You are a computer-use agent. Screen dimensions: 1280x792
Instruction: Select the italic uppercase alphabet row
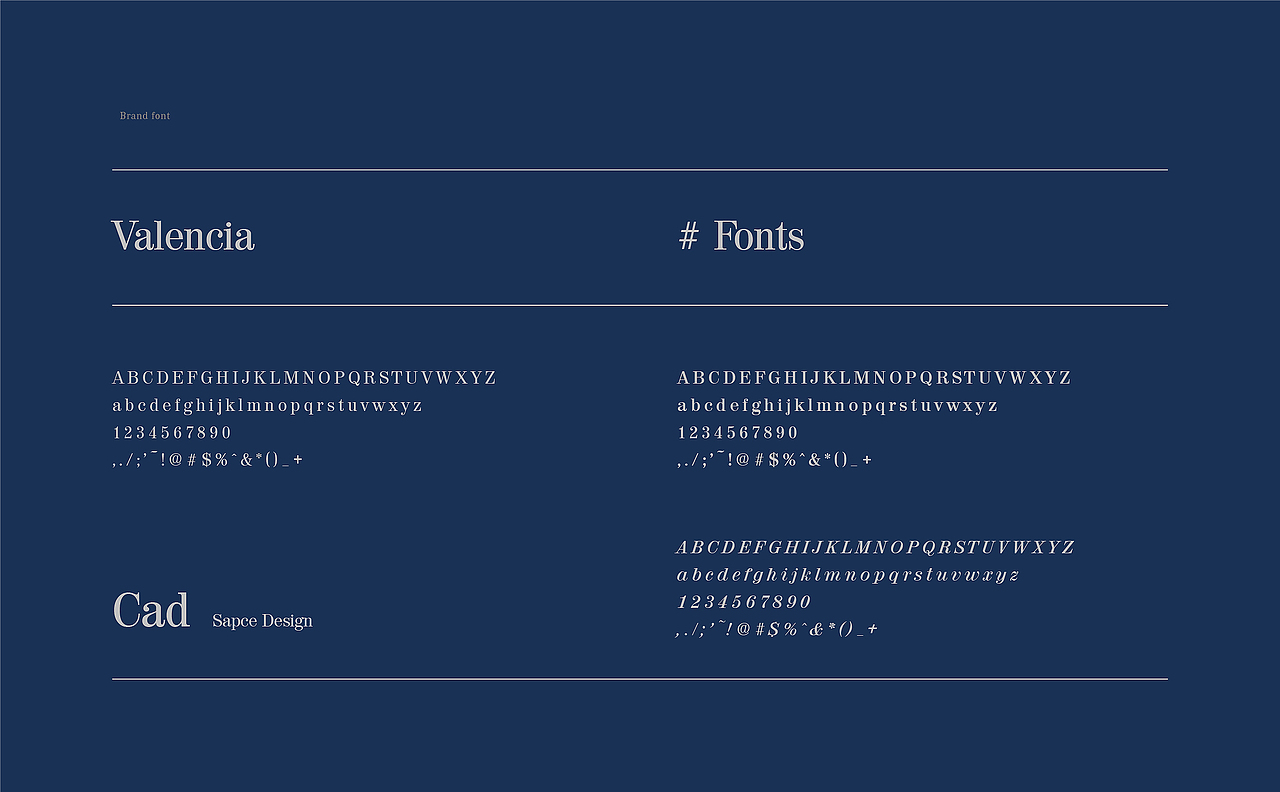[875, 548]
